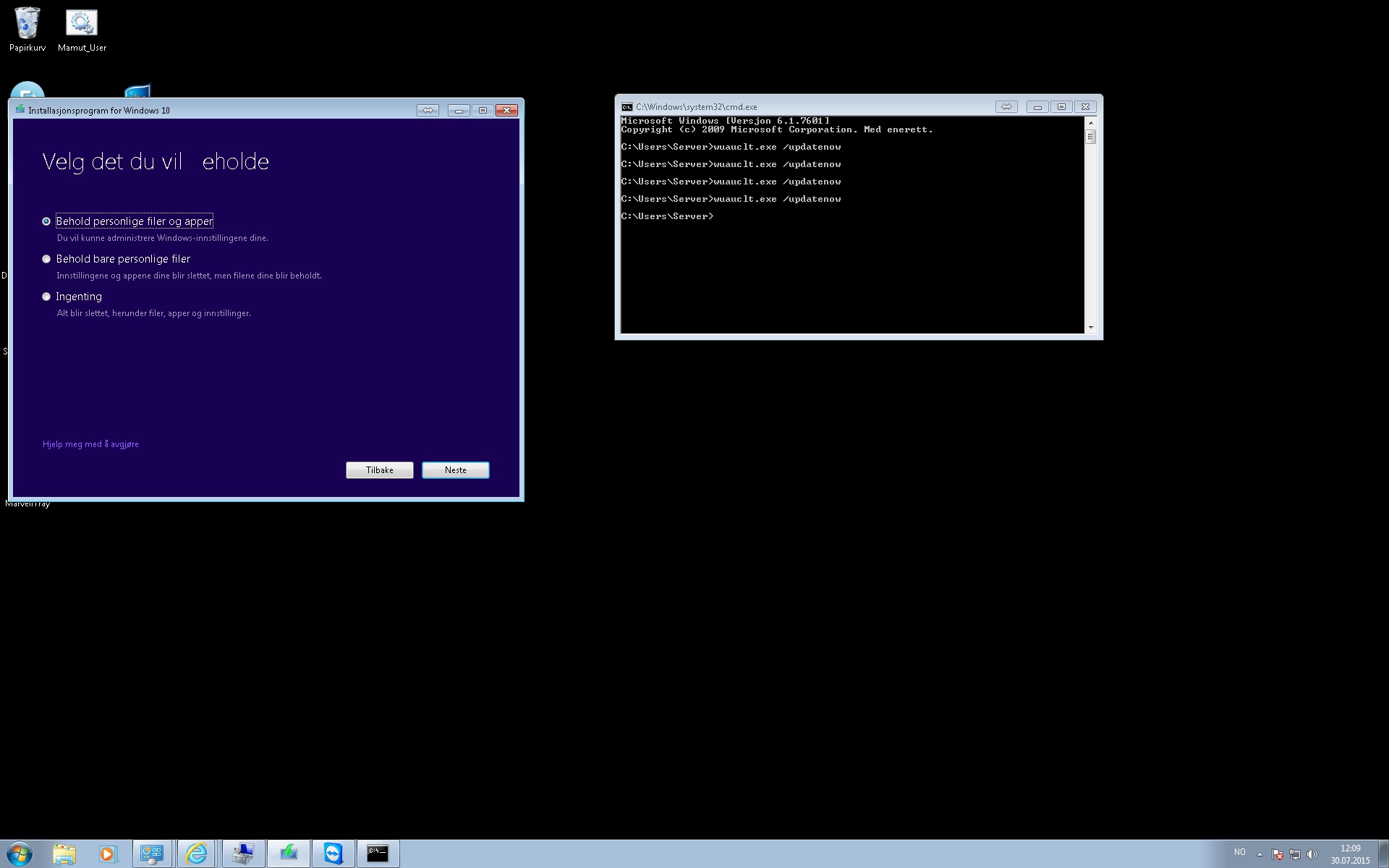Click the taskbar clock 12:09
Screen dimensions: 1389x868
point(1350,848)
